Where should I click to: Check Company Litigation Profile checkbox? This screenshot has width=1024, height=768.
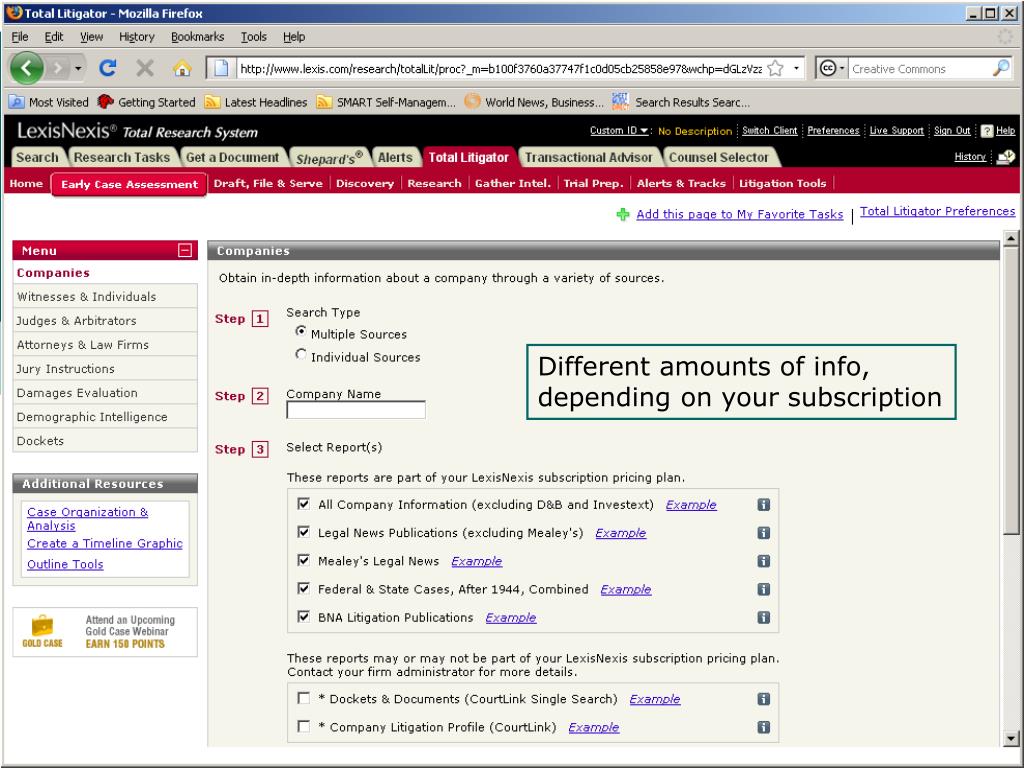(303, 726)
